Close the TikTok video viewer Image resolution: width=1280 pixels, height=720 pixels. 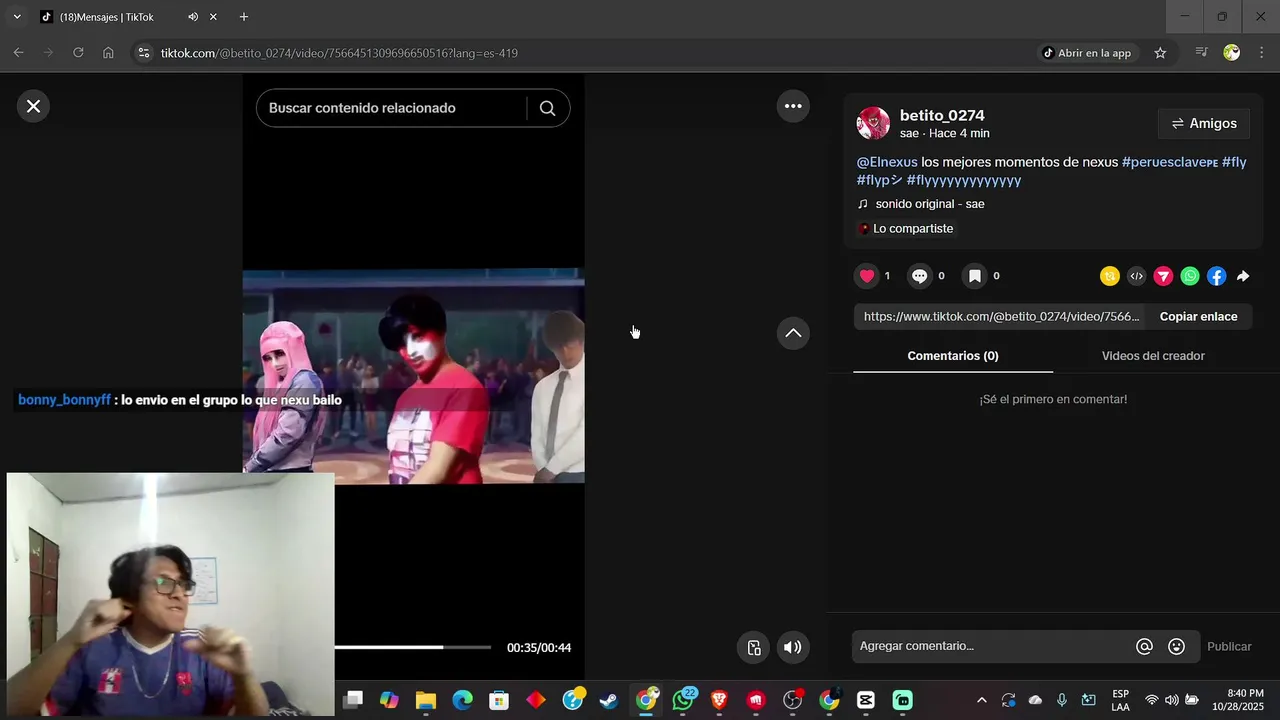click(x=33, y=106)
